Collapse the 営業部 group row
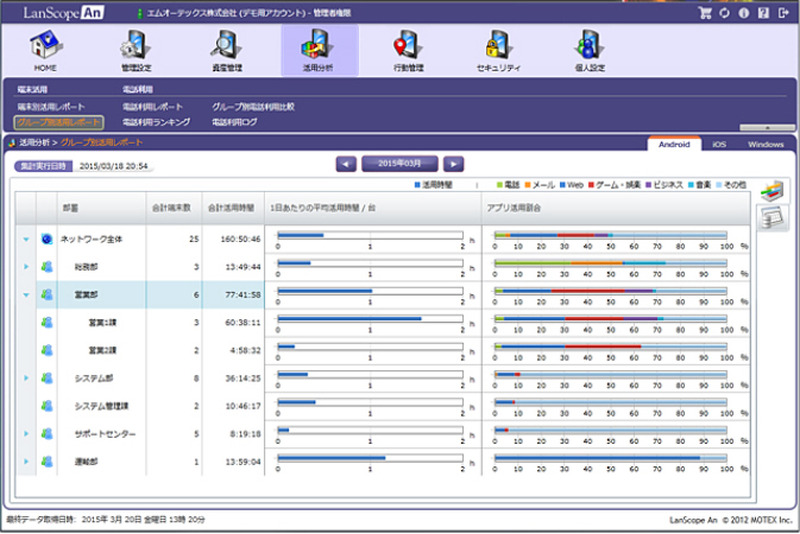Screen dimensions: 800x534 tap(26, 295)
